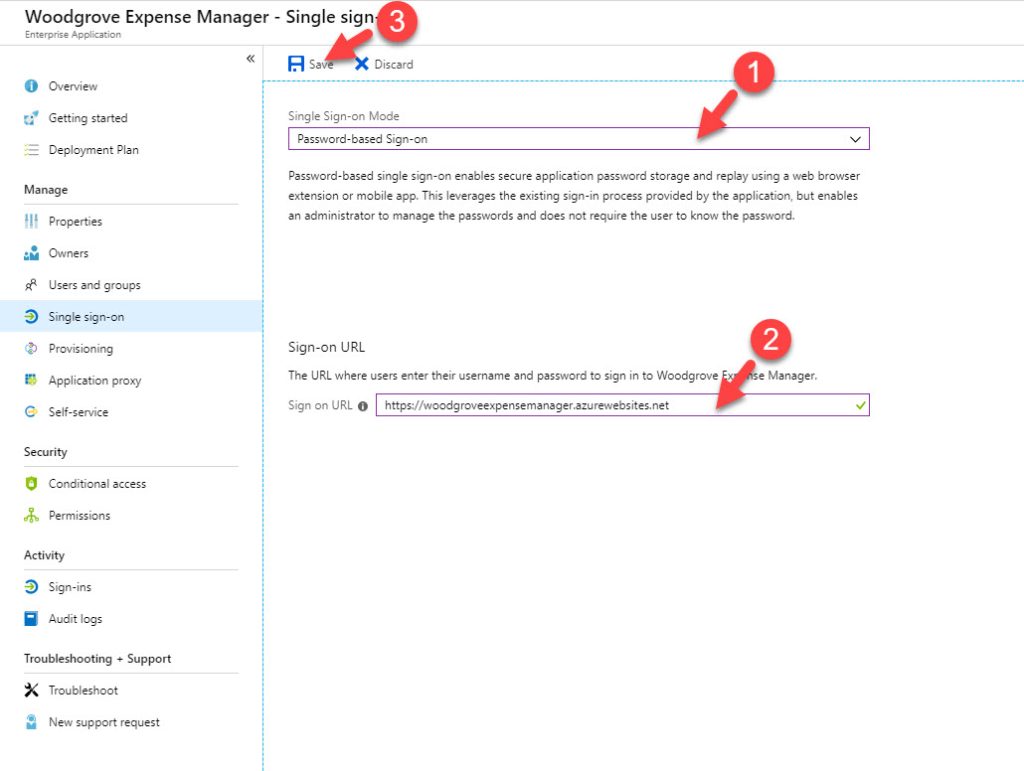Click the Save button label
Image resolution: width=1024 pixels, height=771 pixels.
(x=321, y=64)
